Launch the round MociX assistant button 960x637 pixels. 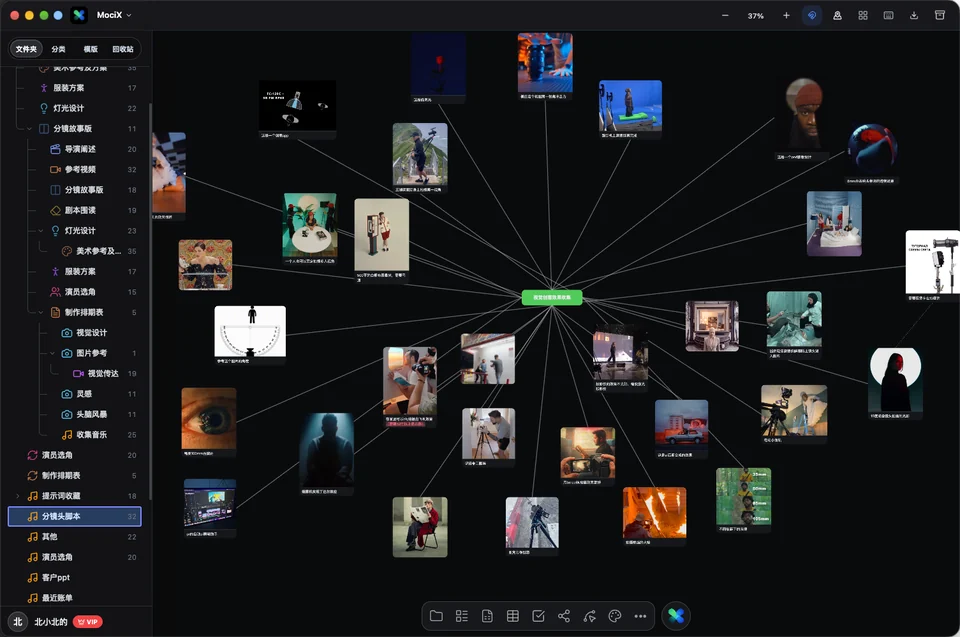click(676, 616)
